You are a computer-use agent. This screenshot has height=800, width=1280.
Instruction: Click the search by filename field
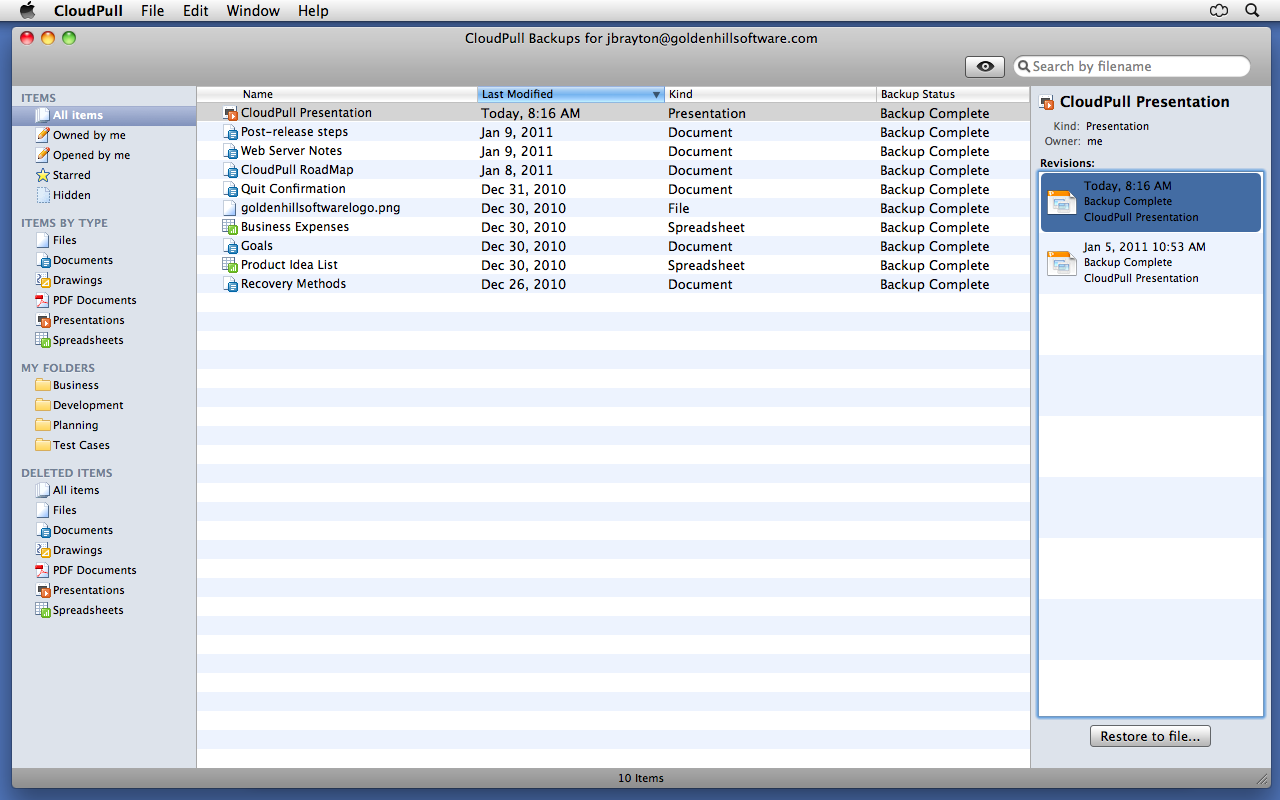pyautogui.click(x=1132, y=66)
